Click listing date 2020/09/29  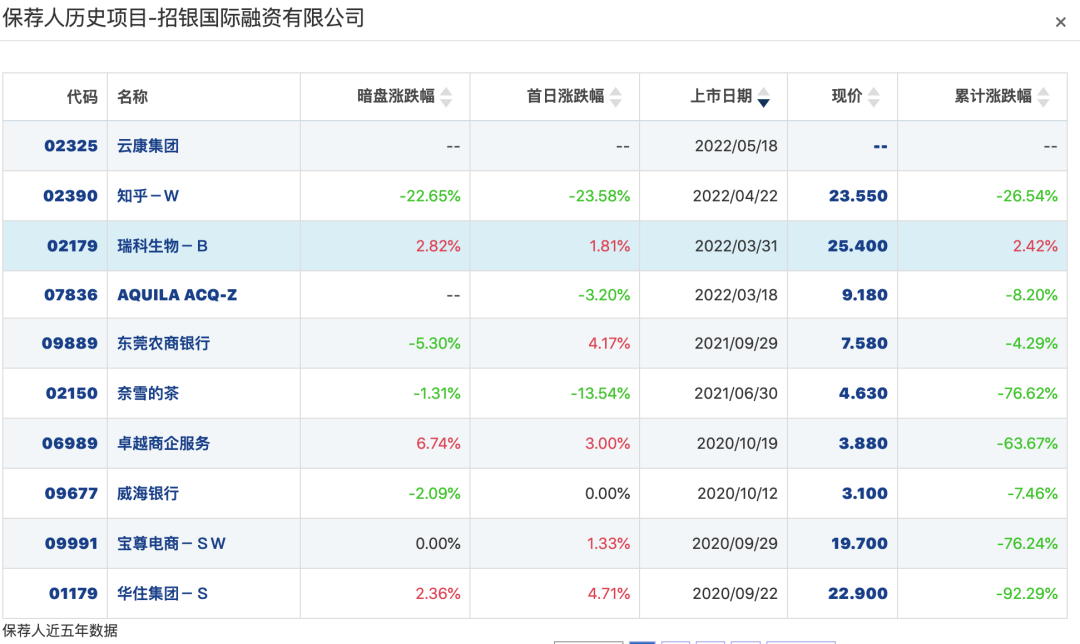click(x=735, y=543)
